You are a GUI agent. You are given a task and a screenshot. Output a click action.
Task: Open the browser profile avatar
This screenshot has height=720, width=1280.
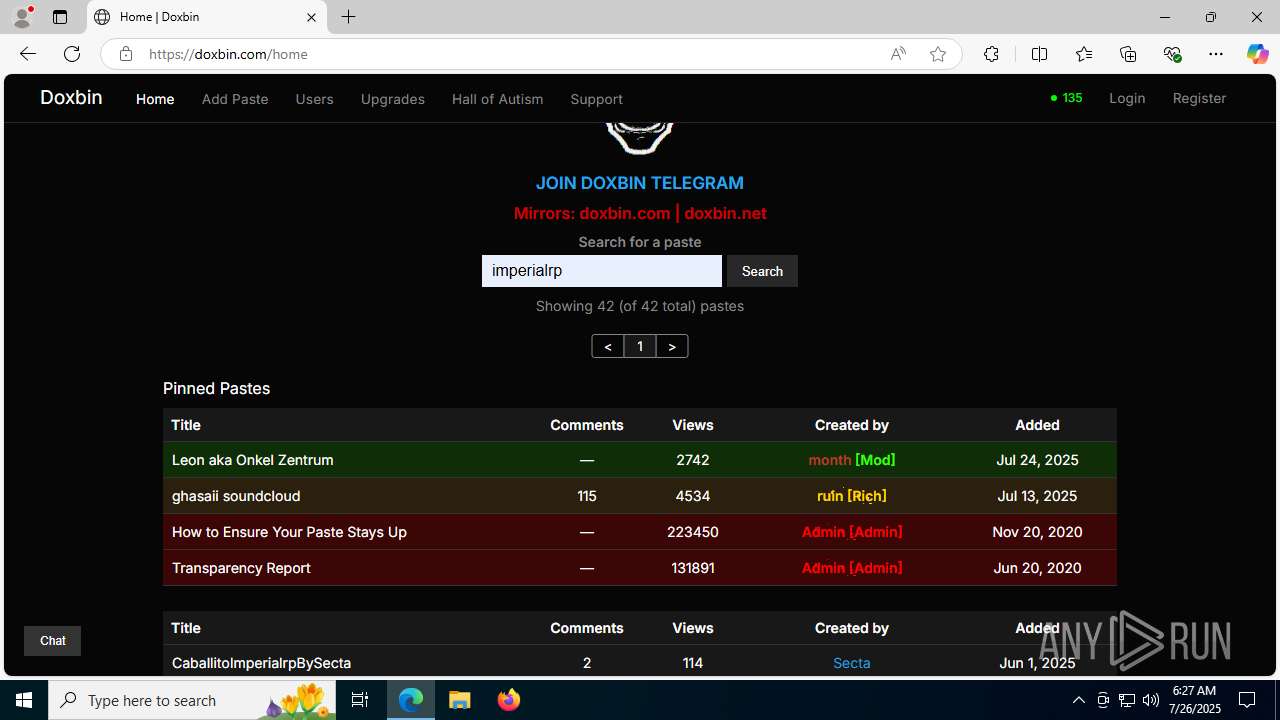(x=22, y=17)
